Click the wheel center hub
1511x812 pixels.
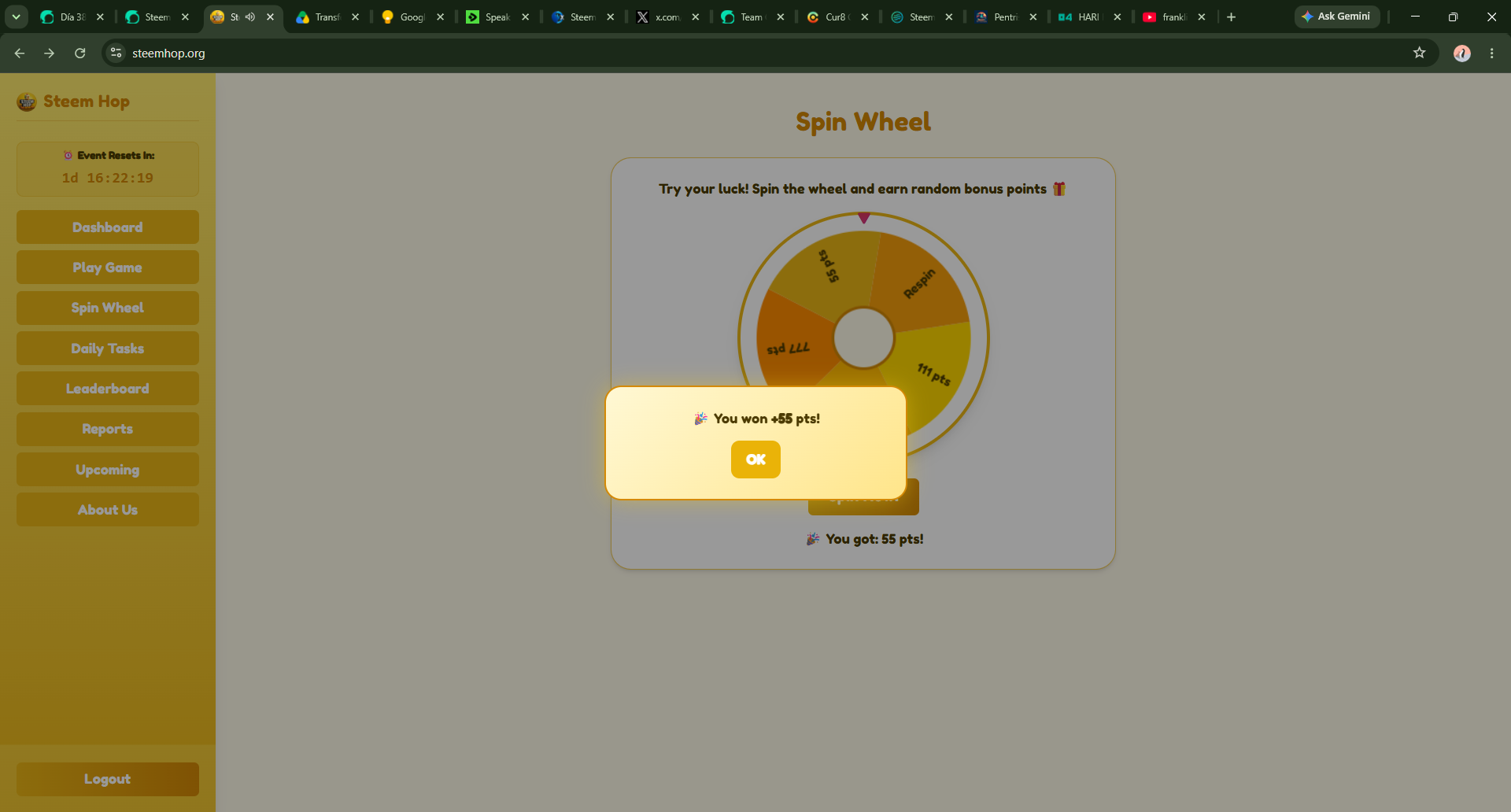(863, 338)
